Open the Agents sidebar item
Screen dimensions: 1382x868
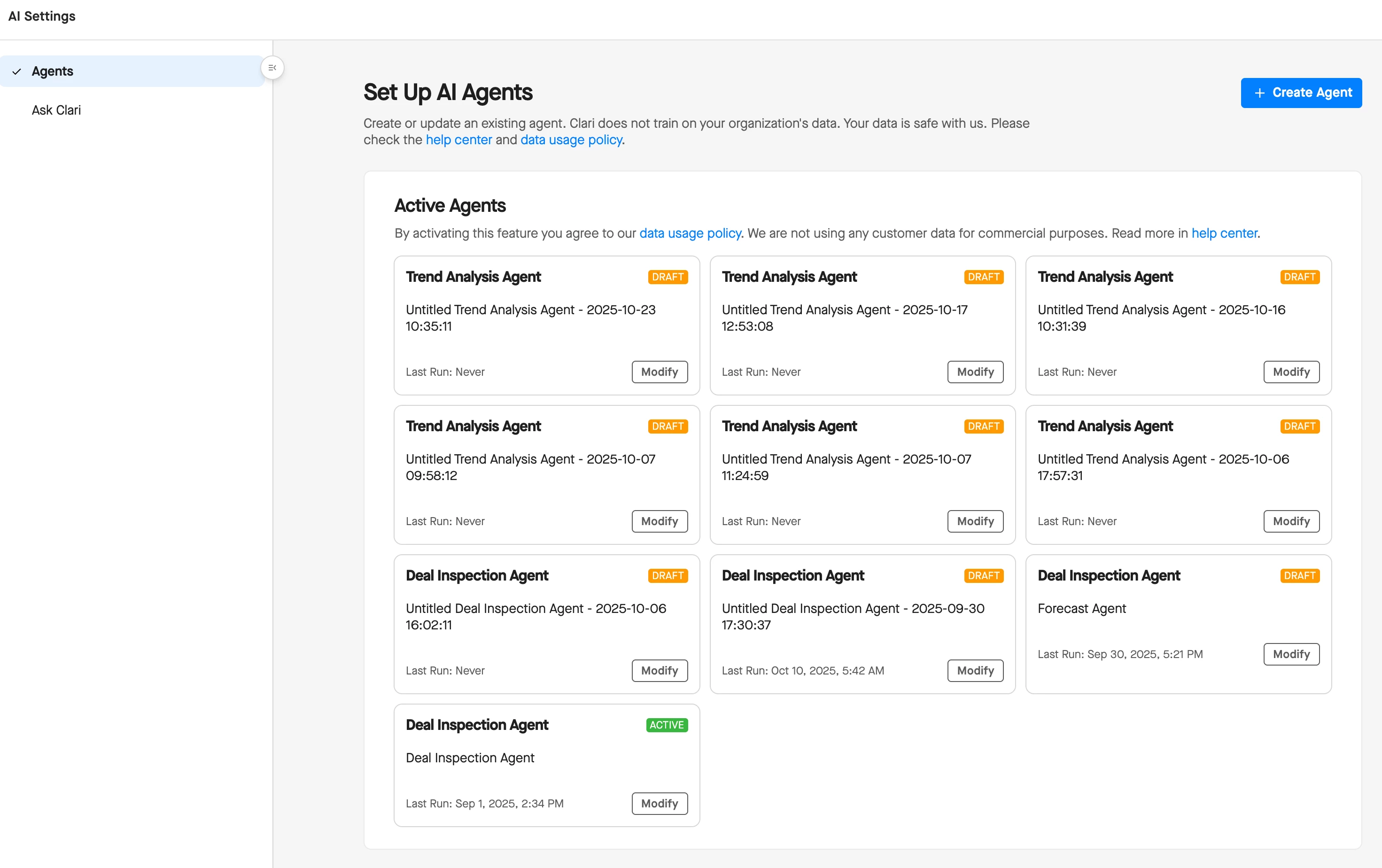52,71
